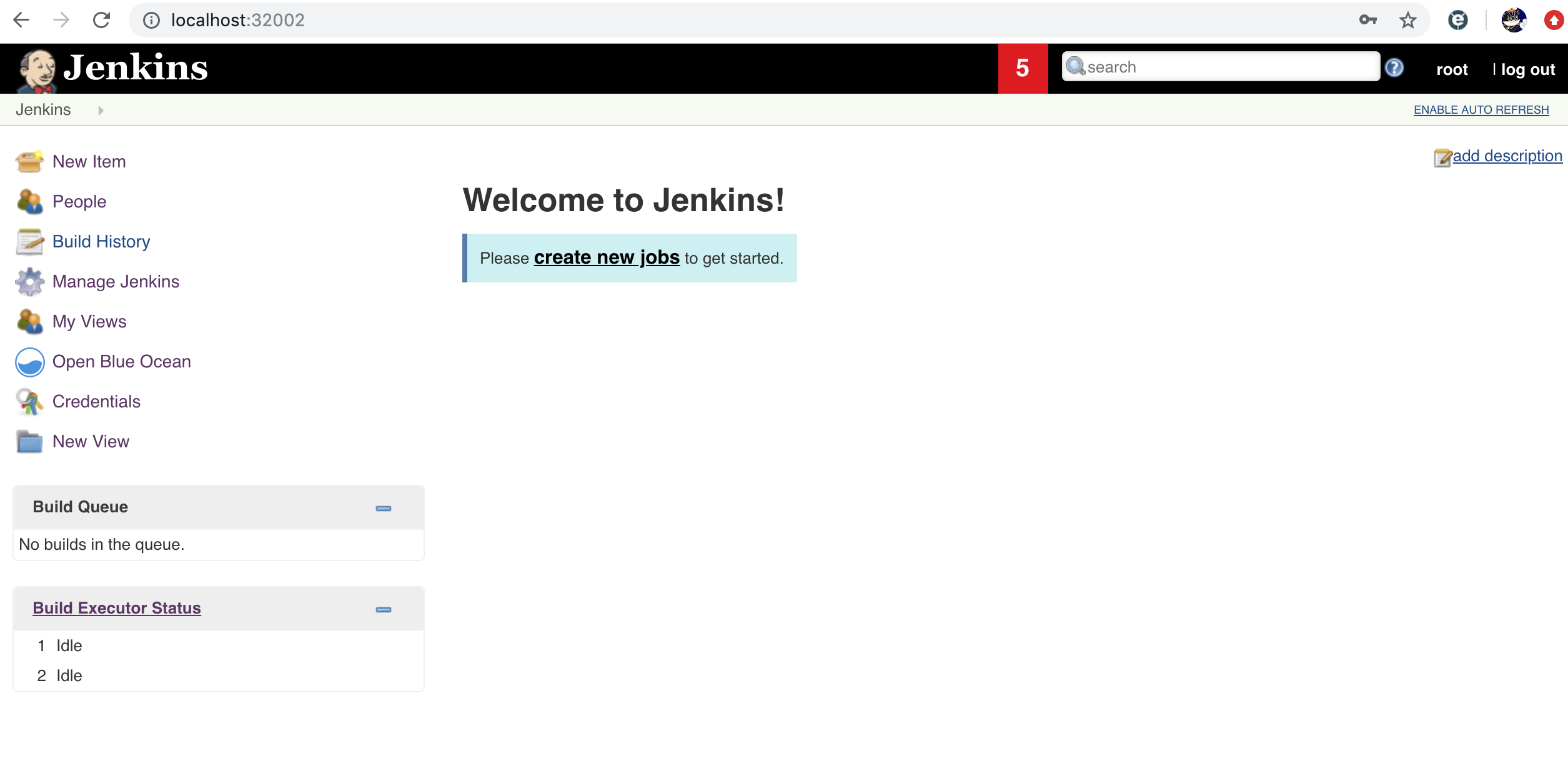Click the Jenkins breadcrumb entry

(43, 109)
